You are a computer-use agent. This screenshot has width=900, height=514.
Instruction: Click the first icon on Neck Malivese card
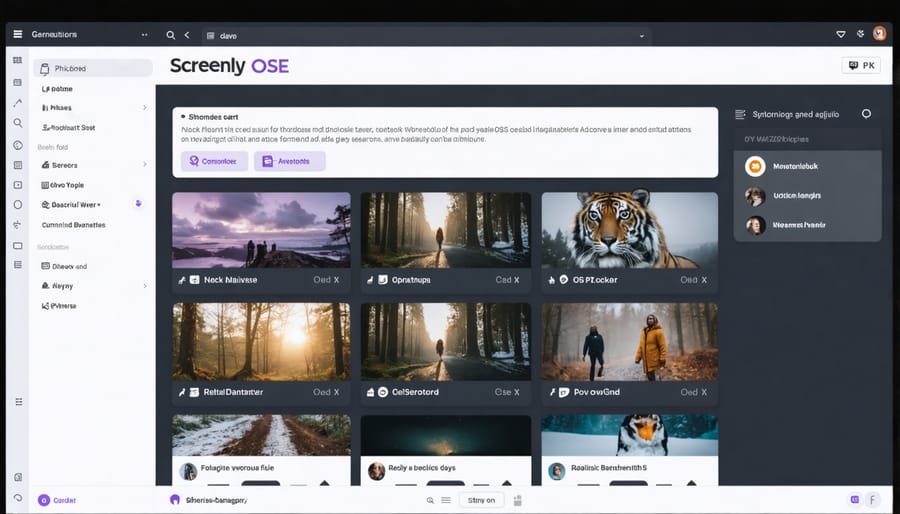coord(182,280)
